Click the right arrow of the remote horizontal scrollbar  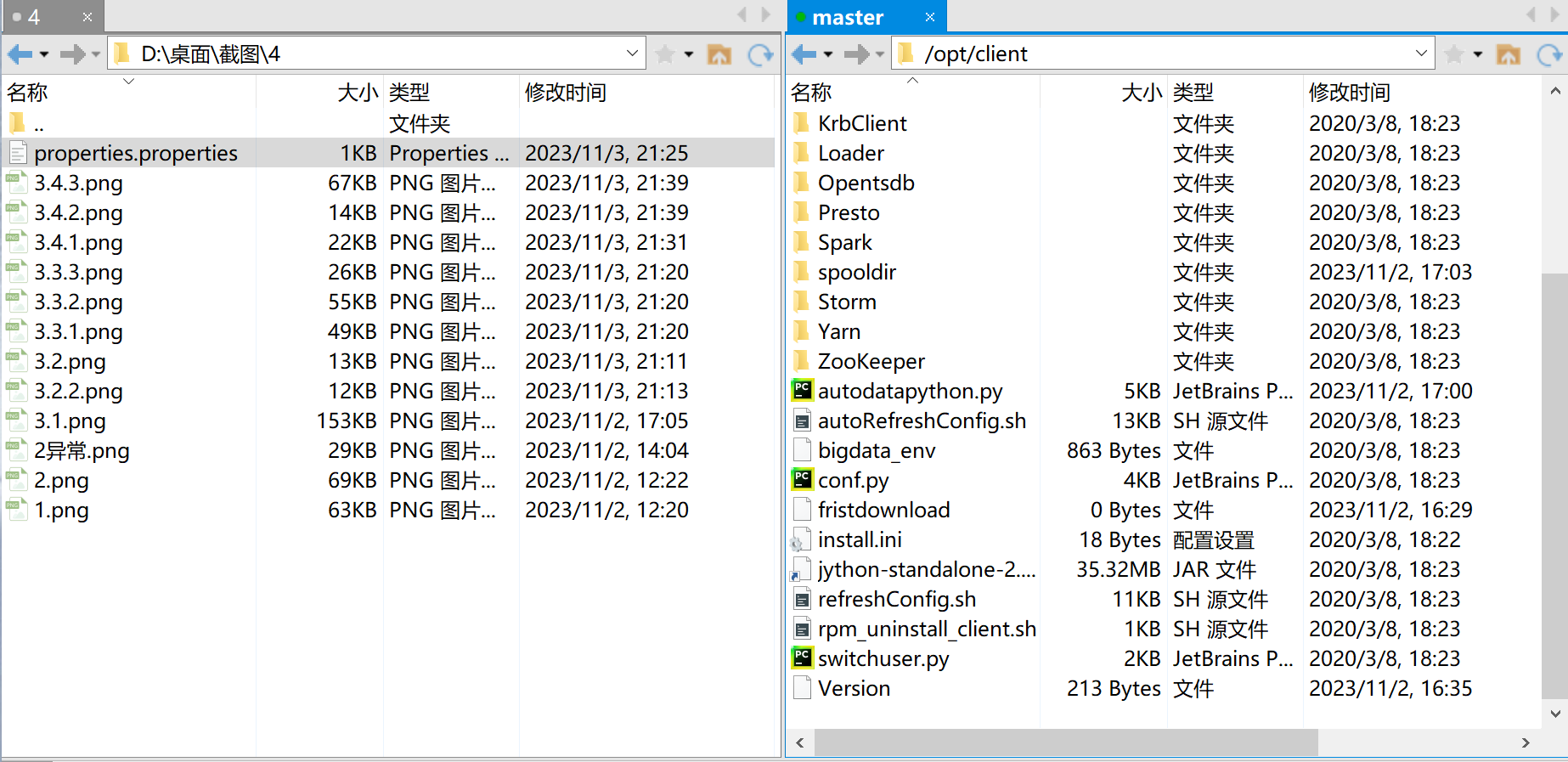point(1526,742)
